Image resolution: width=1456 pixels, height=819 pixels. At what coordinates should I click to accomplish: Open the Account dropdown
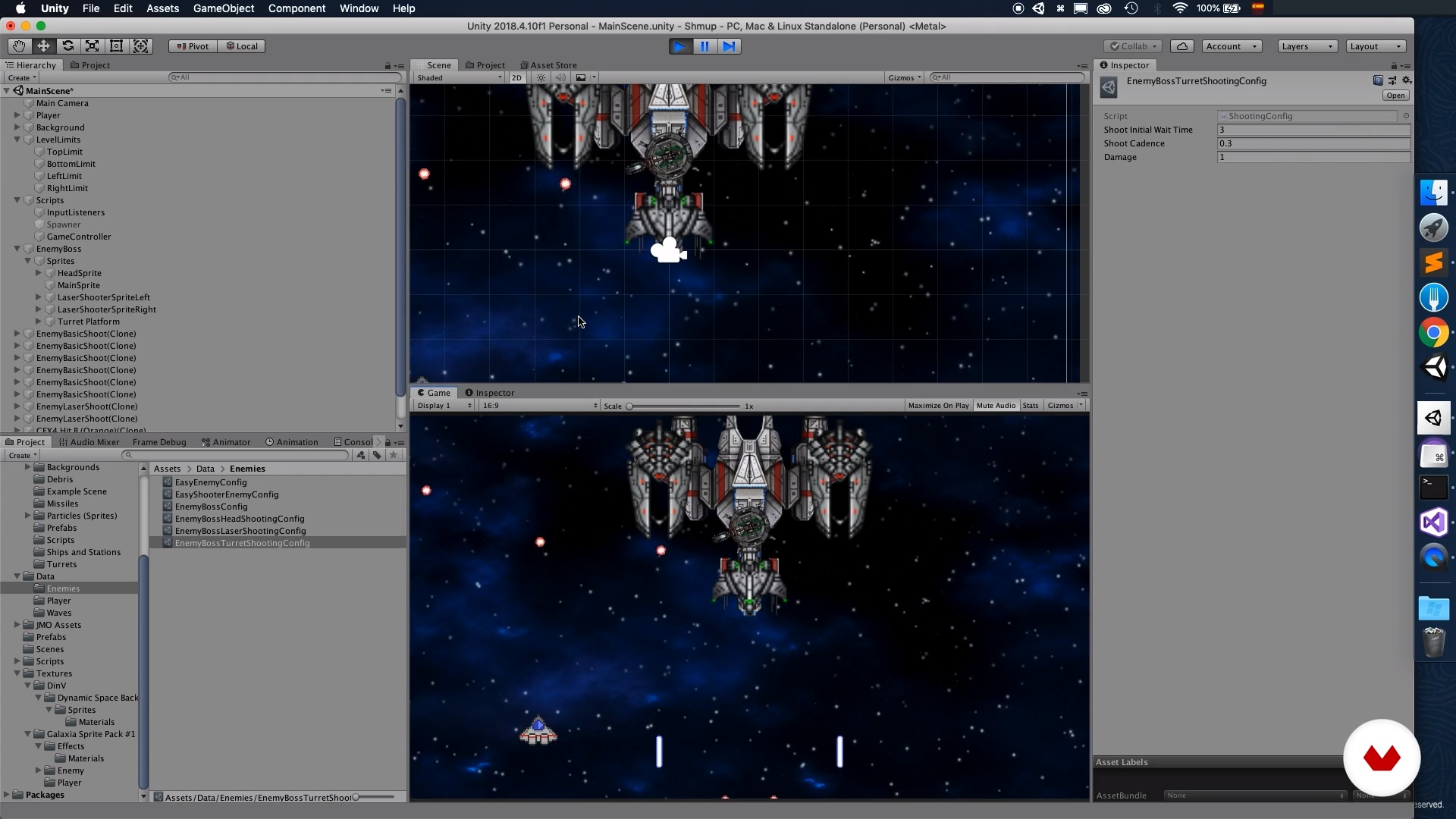point(1232,46)
